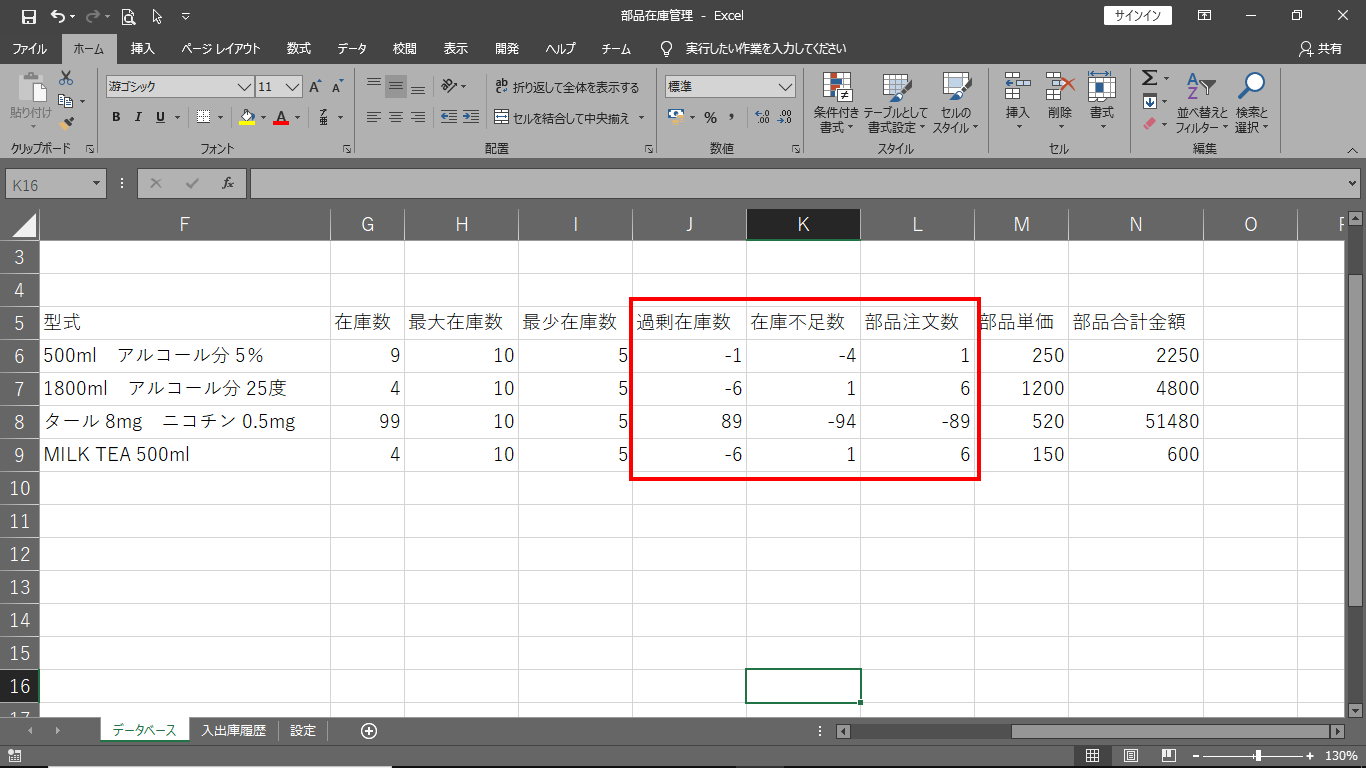This screenshot has height=768, width=1366.
Task: Toggle left horizontal alignment
Action: tap(374, 117)
